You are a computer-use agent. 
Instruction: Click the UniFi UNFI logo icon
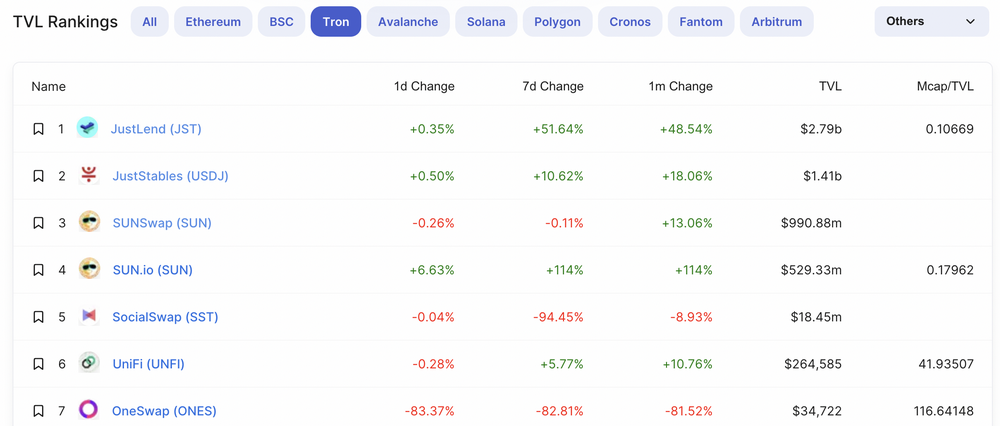89,364
